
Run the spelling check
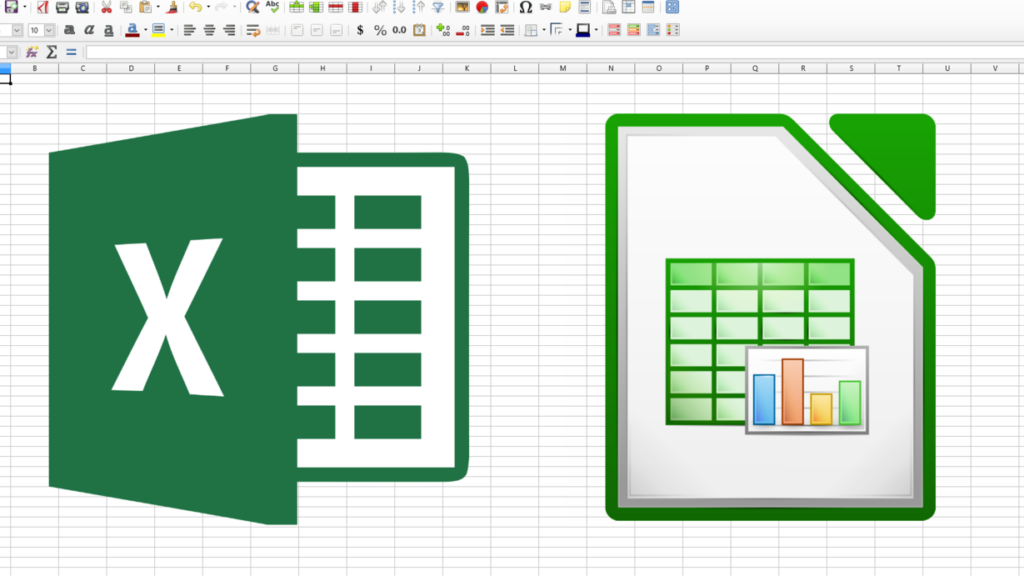pyautogui.click(x=272, y=7)
